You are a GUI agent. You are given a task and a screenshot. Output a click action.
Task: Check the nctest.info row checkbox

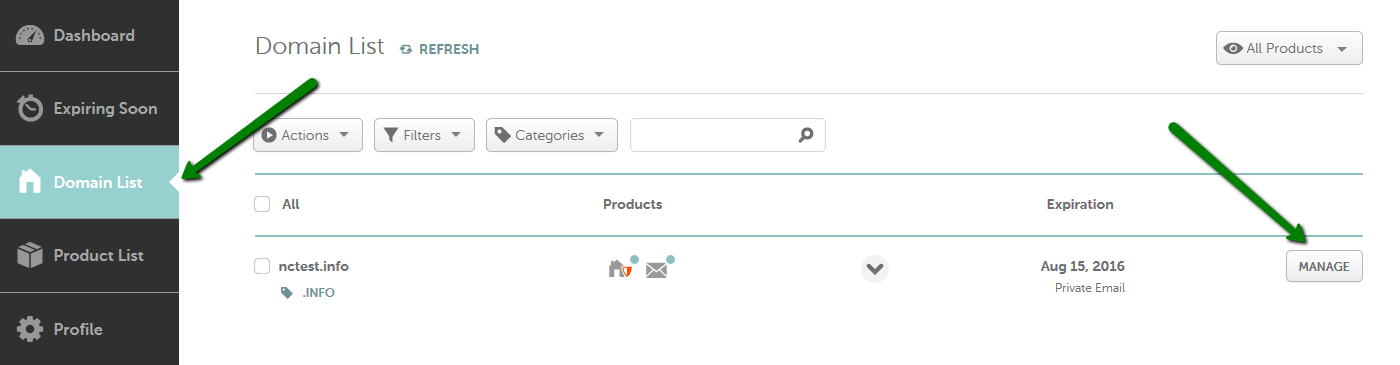click(262, 266)
